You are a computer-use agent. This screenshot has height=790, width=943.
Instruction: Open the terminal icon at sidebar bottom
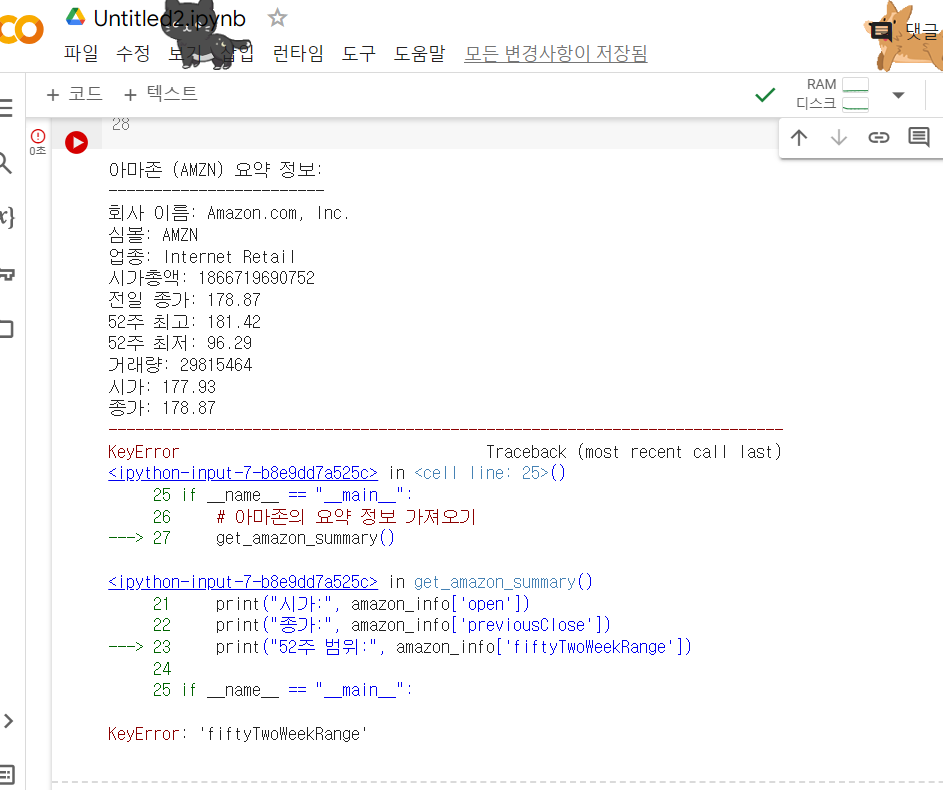click(7, 774)
